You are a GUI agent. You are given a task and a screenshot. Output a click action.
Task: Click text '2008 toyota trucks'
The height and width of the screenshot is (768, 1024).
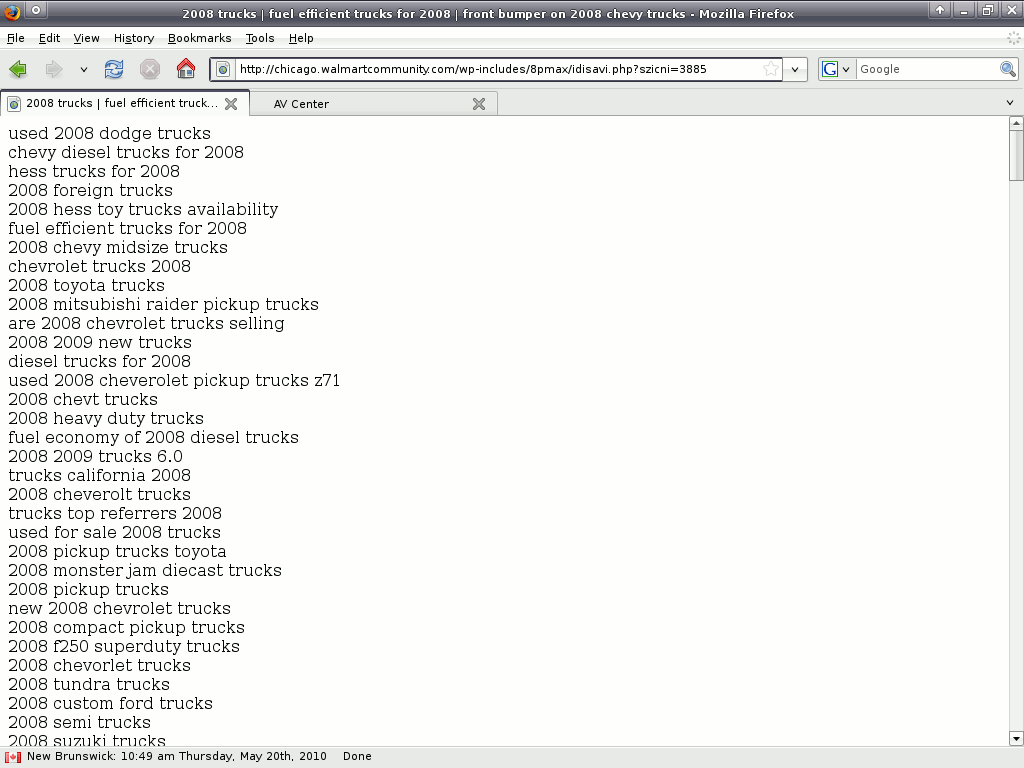[x=86, y=285]
